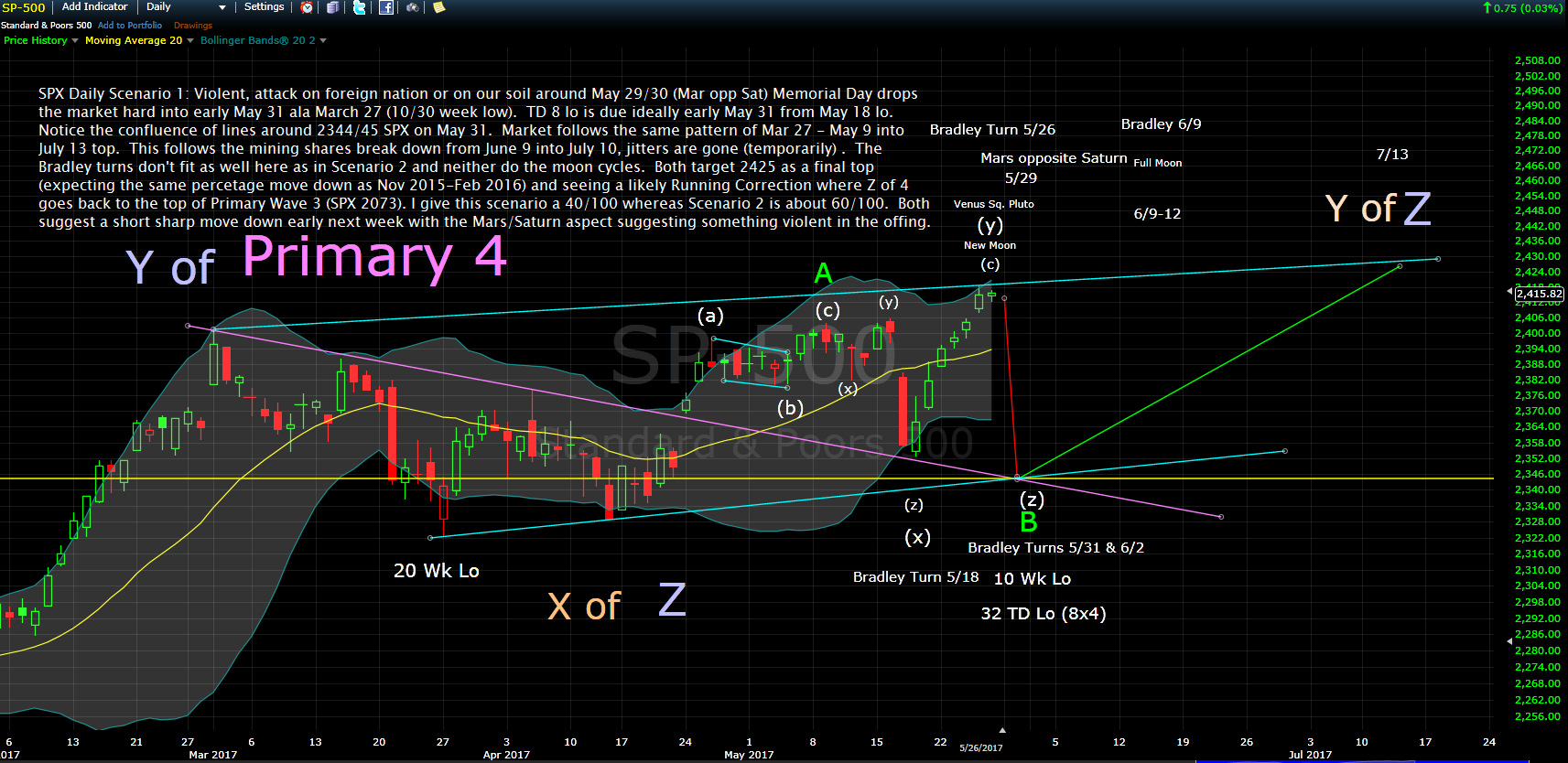
Task: Select the 'Primary 4' magenta label
Action: 374,257
